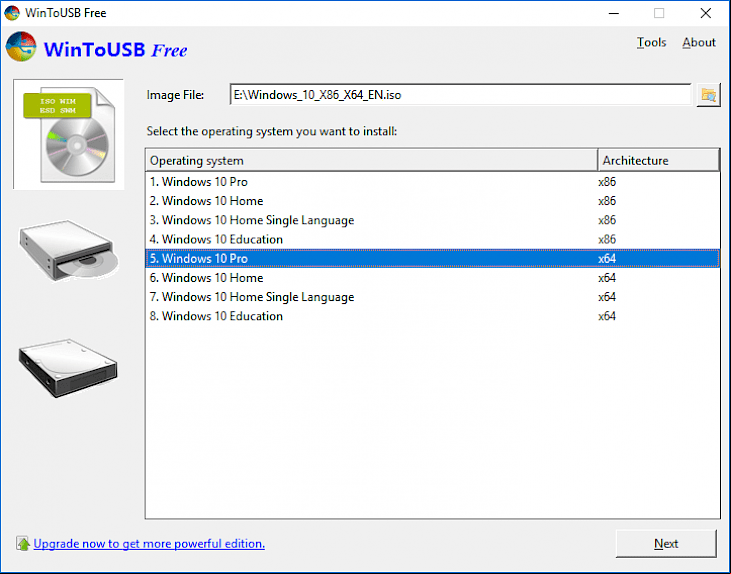Select 3. Windows 10 Home Single Language
Image resolution: width=731 pixels, height=574 pixels.
pos(432,220)
